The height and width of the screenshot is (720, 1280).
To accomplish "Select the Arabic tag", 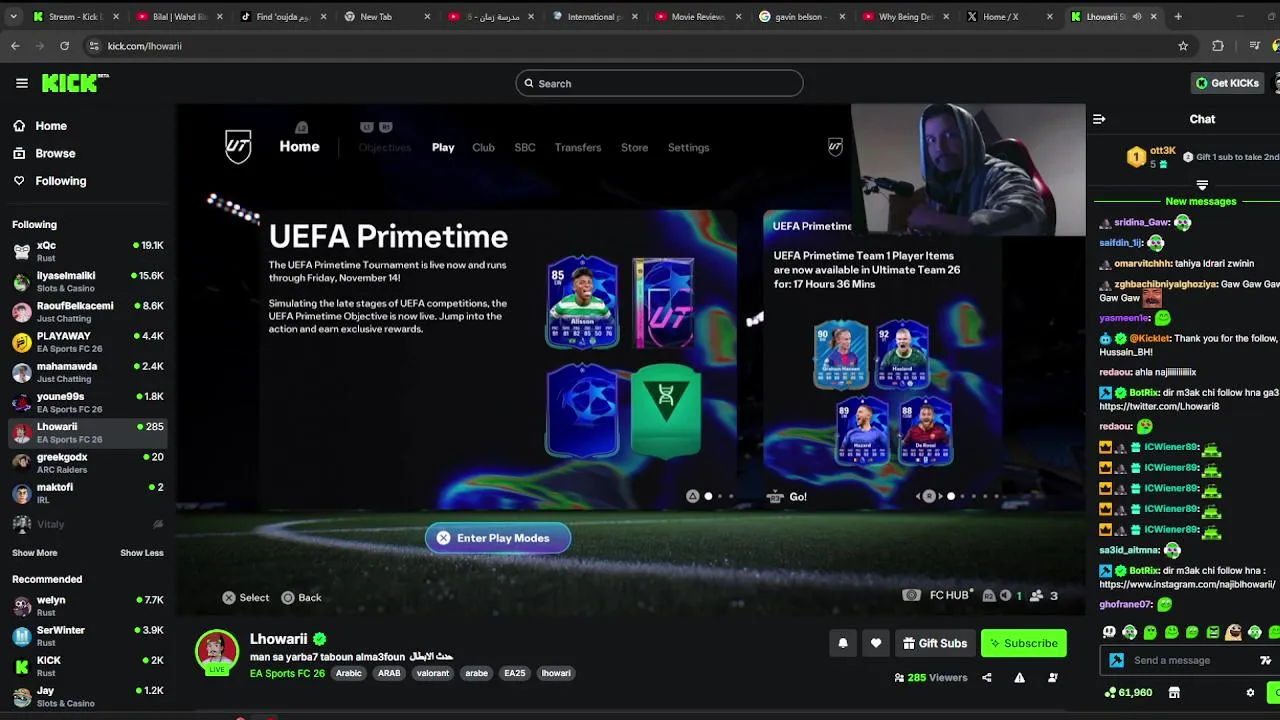I will [x=349, y=673].
